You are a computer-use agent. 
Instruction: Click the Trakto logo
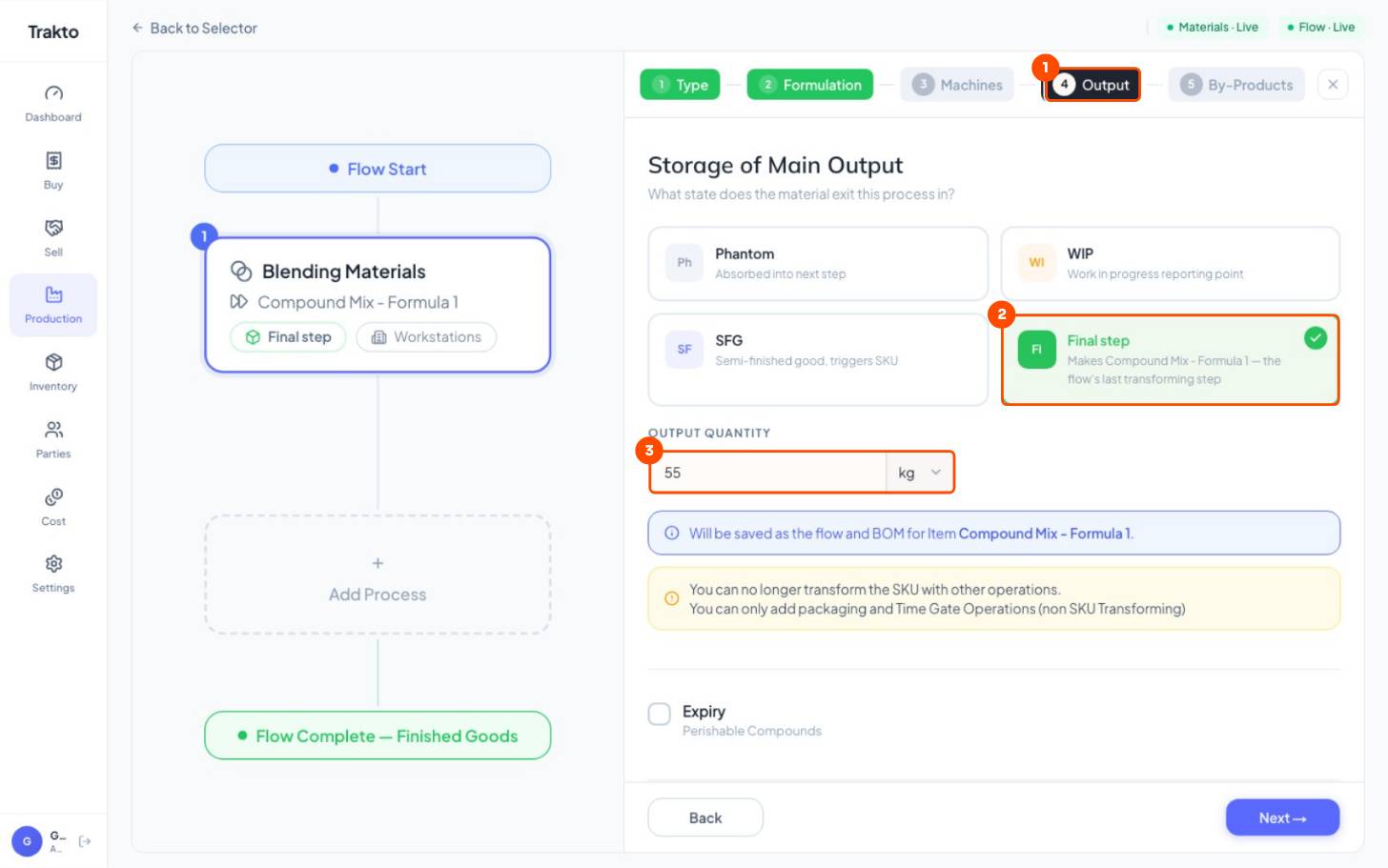[53, 31]
